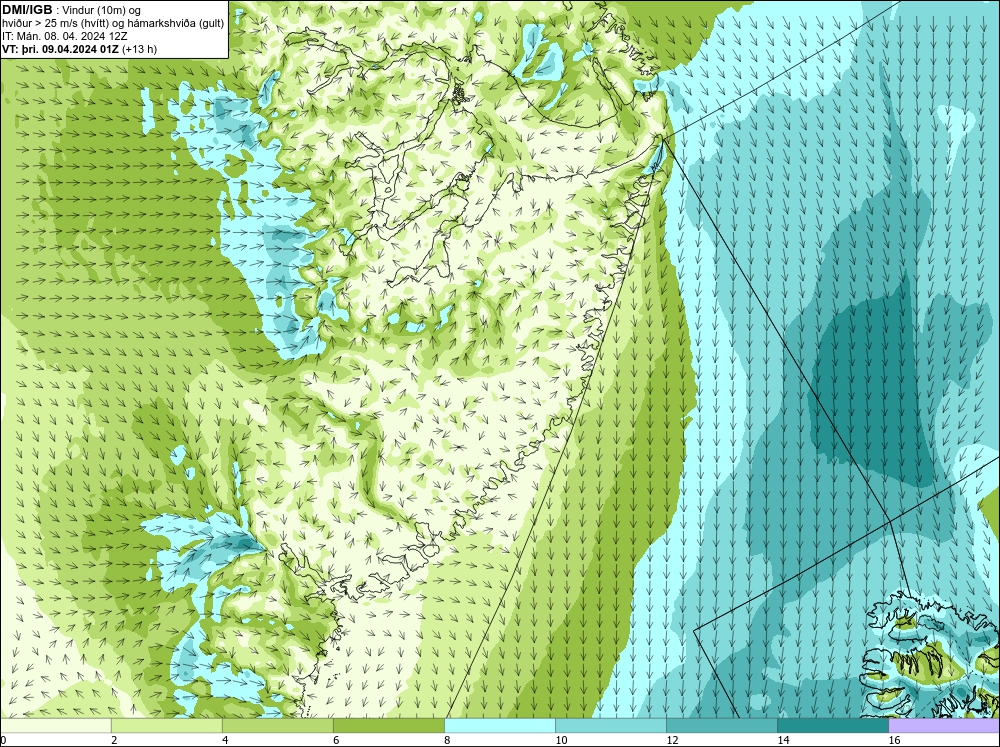Click the legend scale label '4'

225,740
